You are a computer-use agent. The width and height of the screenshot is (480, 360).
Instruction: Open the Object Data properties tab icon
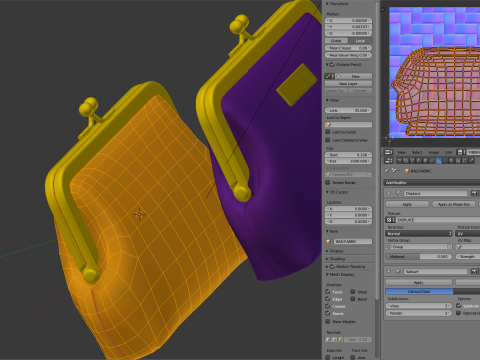(445, 160)
